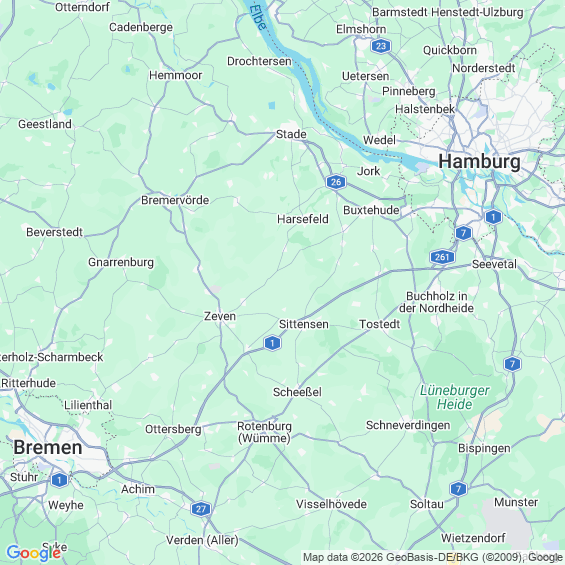Click the A23 highway shield near Elmshorn
Screen dimensions: 565x565
(x=381, y=46)
